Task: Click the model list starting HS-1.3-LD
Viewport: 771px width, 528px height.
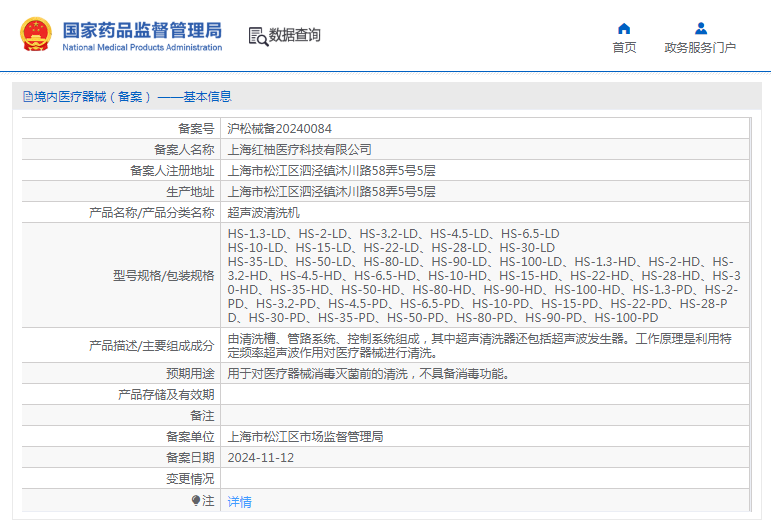Action: (484, 276)
